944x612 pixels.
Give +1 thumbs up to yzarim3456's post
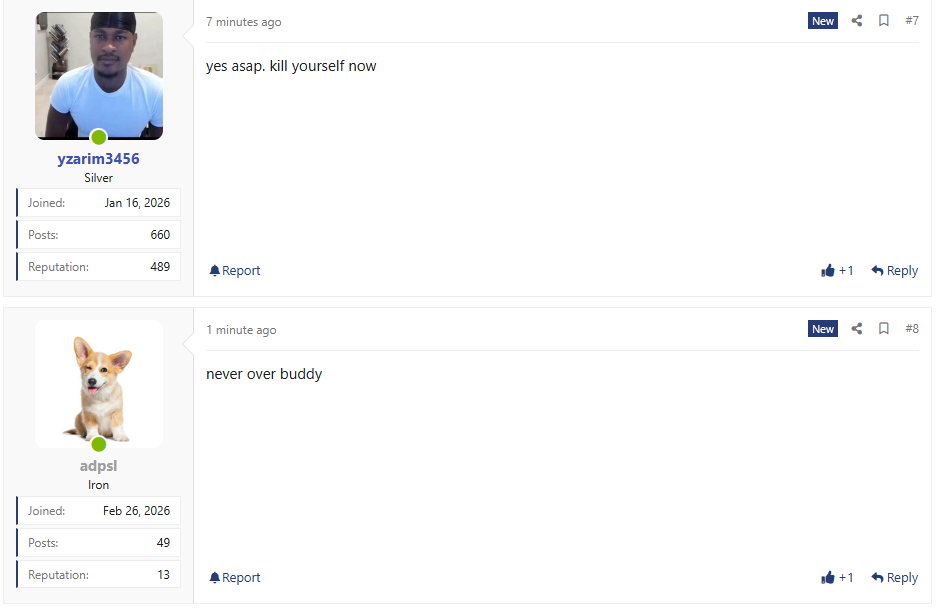click(837, 271)
